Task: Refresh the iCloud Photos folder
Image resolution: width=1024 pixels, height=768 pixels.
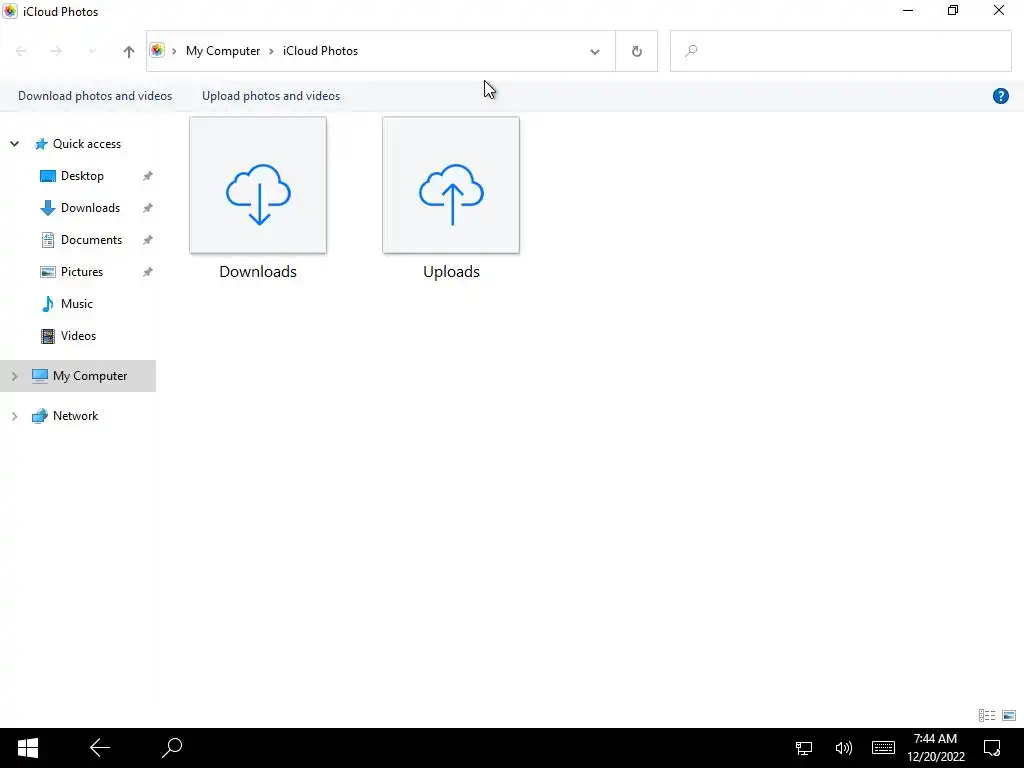Action: tap(637, 51)
